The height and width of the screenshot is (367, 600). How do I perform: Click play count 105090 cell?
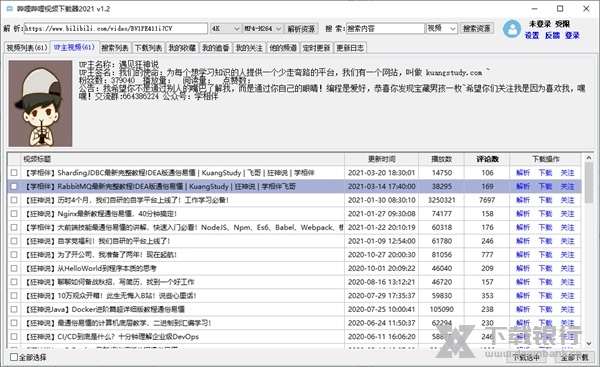click(x=442, y=309)
